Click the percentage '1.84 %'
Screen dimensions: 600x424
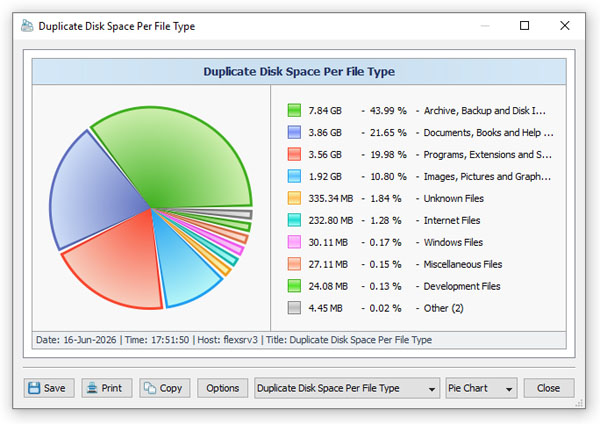click(x=385, y=198)
